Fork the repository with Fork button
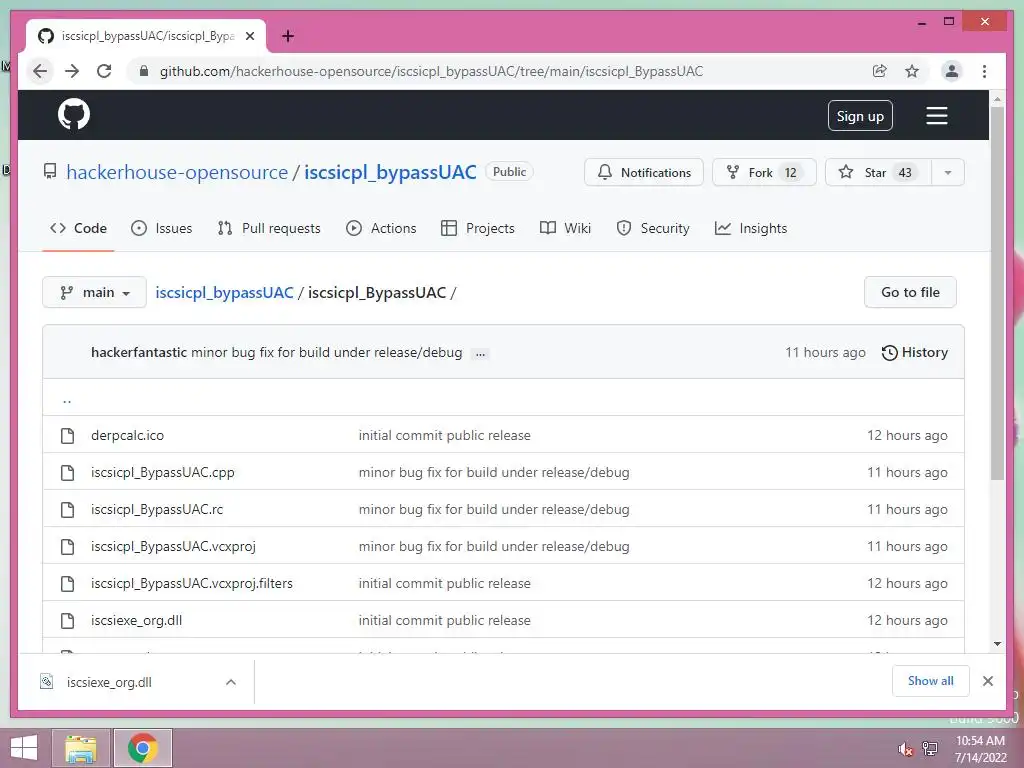The image size is (1024, 768). (764, 172)
